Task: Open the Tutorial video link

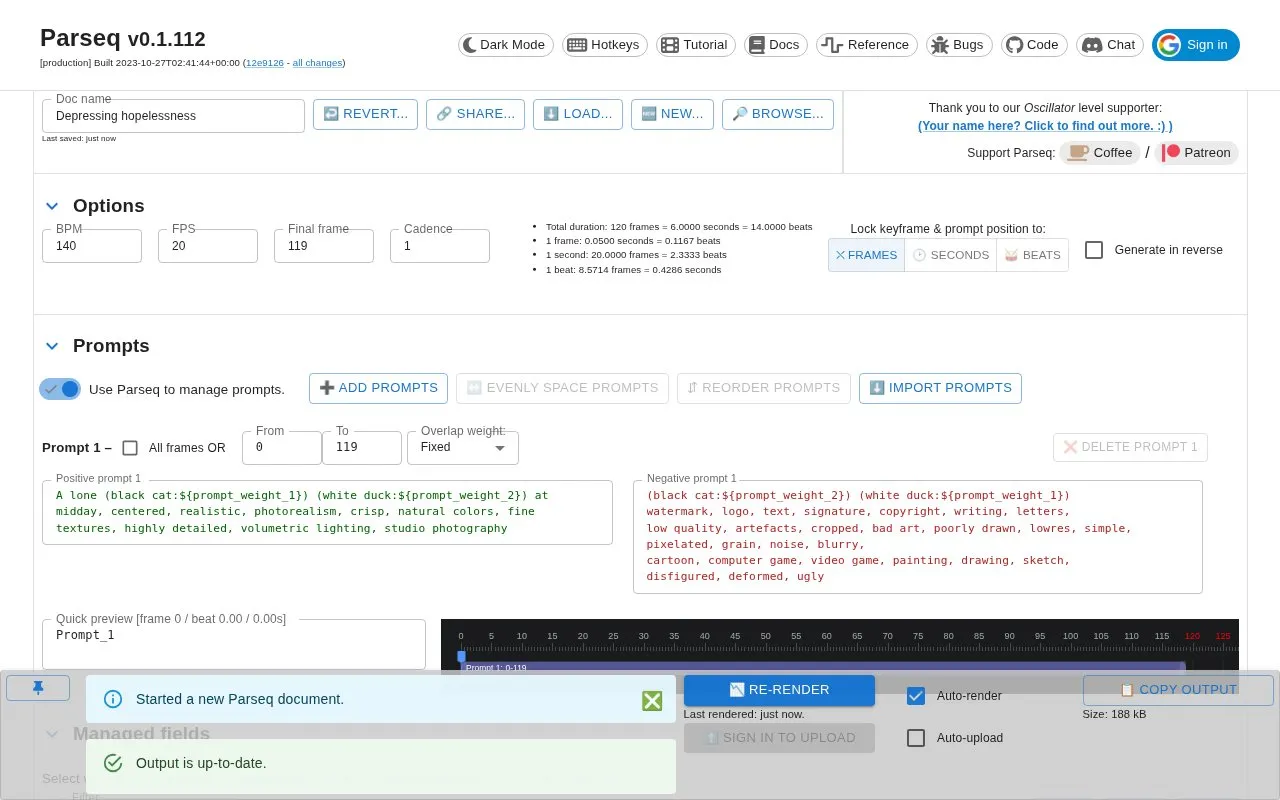Action: coord(695,45)
